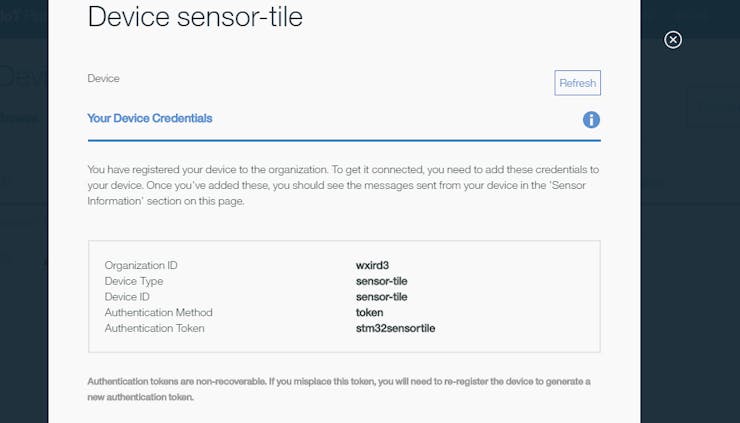Select the token value stm32sensortile

[395, 328]
